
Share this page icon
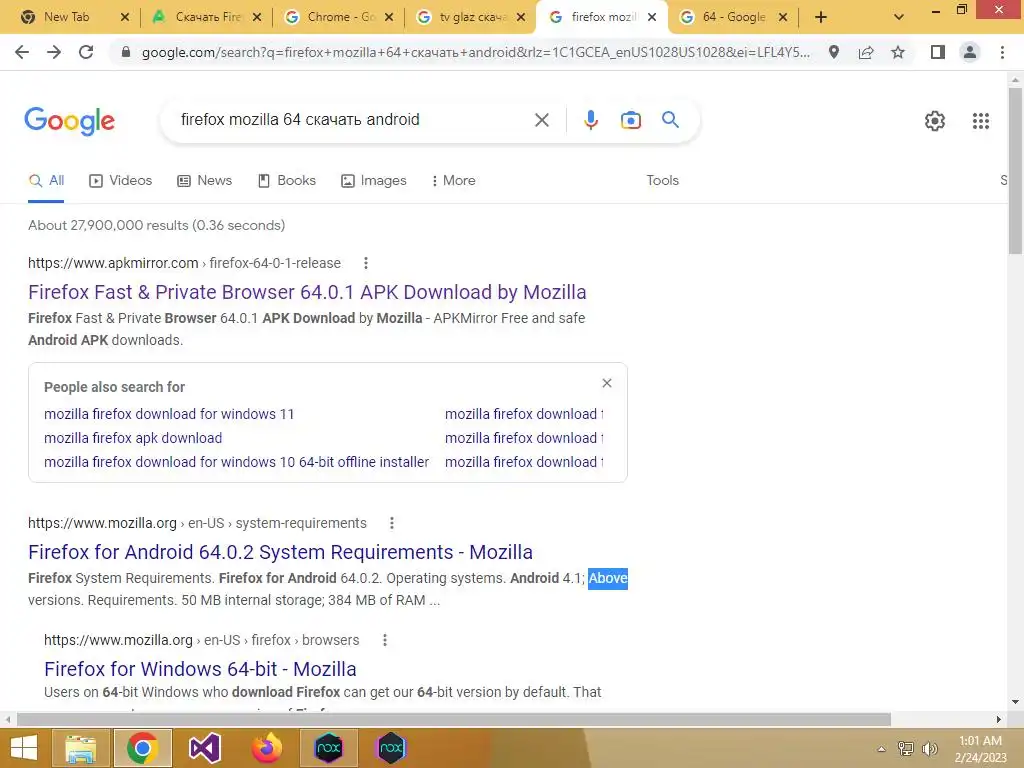pyautogui.click(x=866, y=52)
